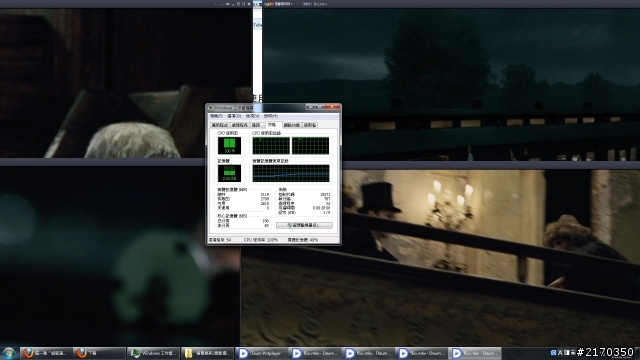Switch to the first Firefox taskbar button
The height and width of the screenshot is (360, 640).
[x=46, y=353]
